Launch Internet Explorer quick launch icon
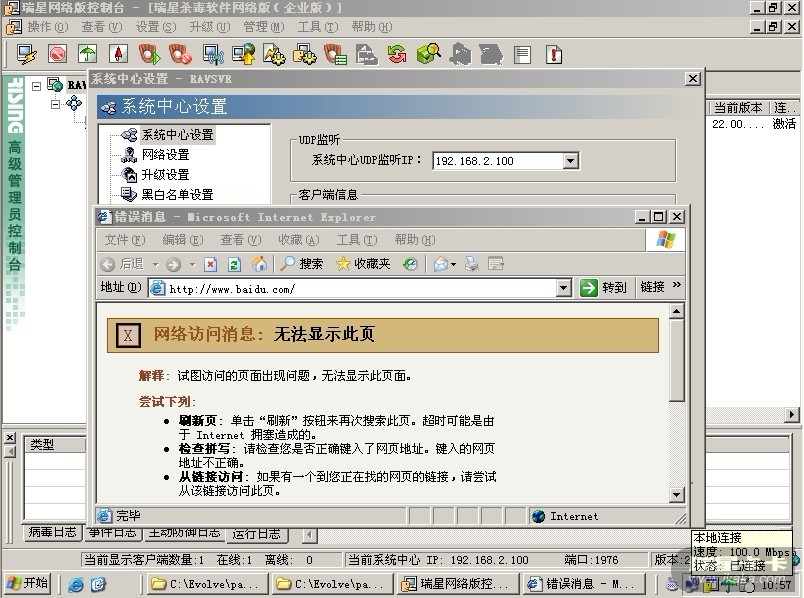The image size is (804, 598). point(75,584)
